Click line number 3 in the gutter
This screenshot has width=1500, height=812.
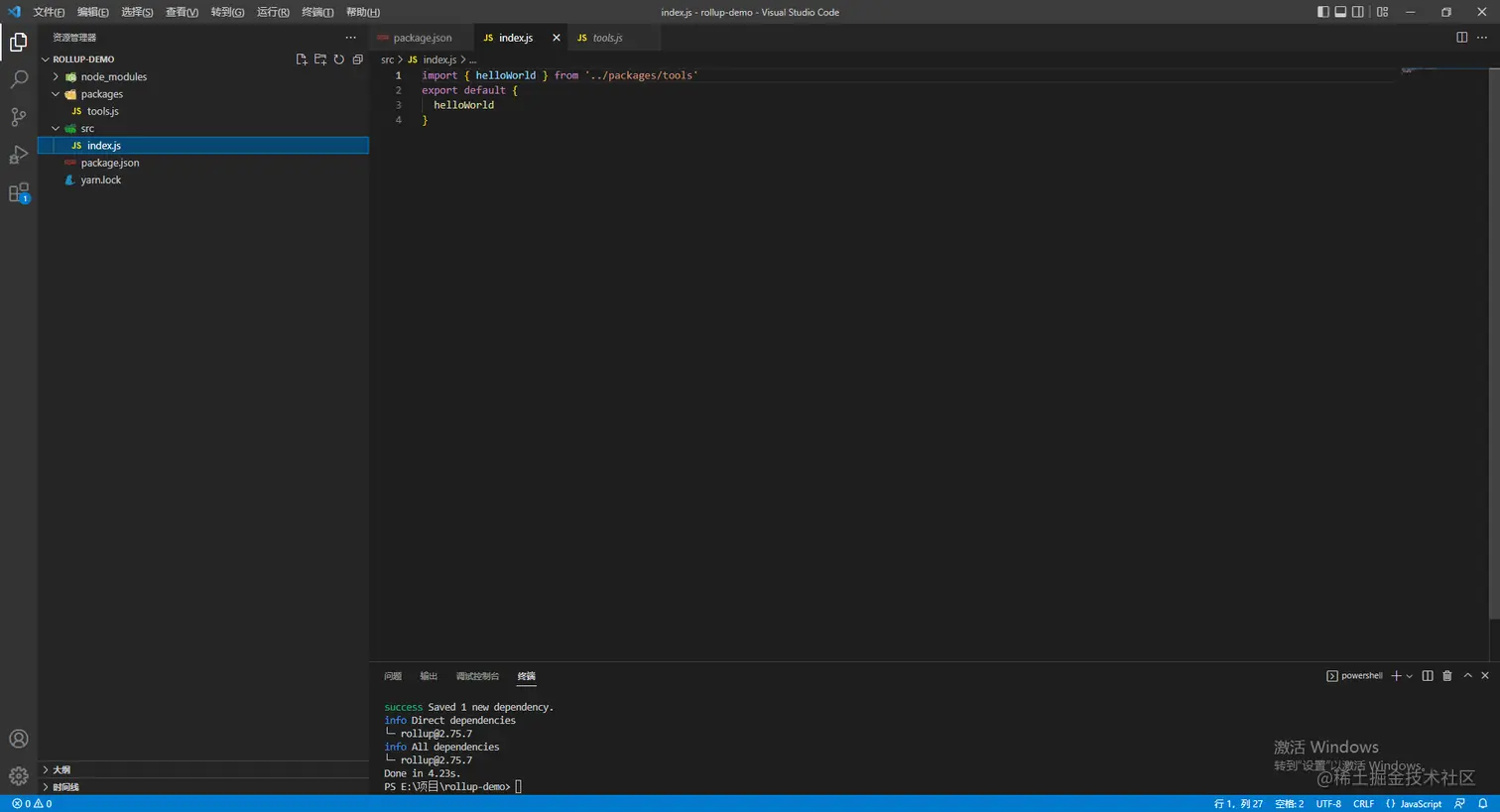point(399,105)
